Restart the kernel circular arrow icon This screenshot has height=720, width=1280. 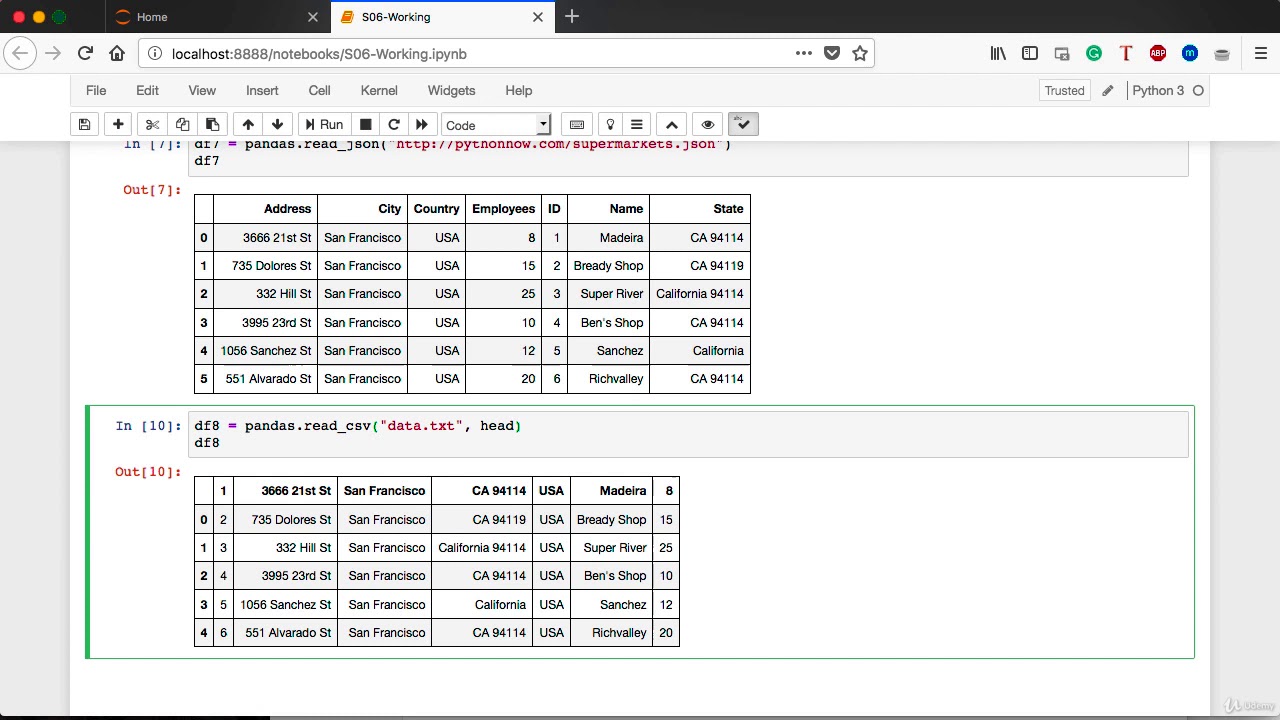point(394,125)
